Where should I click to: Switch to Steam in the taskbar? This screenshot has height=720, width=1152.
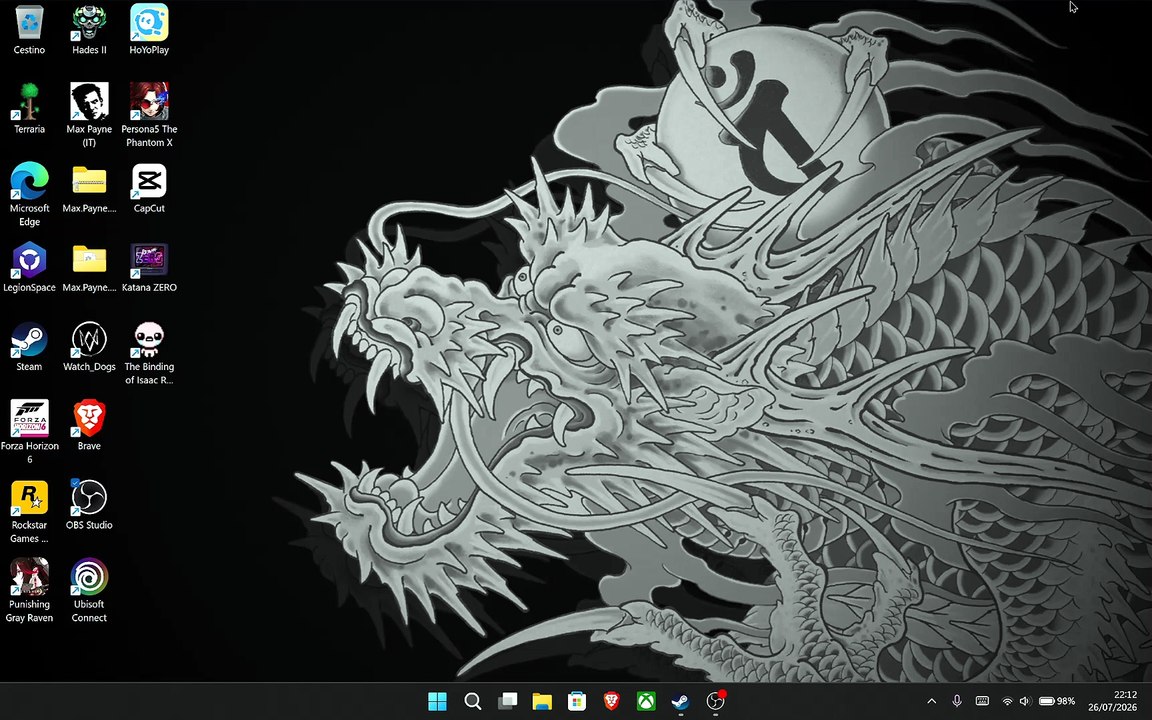tap(680, 702)
